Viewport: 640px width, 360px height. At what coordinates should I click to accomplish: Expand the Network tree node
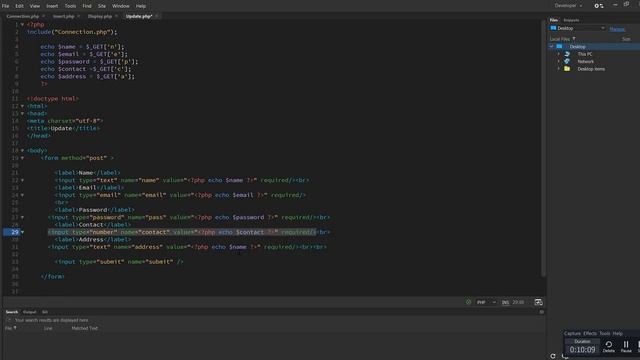point(559,62)
